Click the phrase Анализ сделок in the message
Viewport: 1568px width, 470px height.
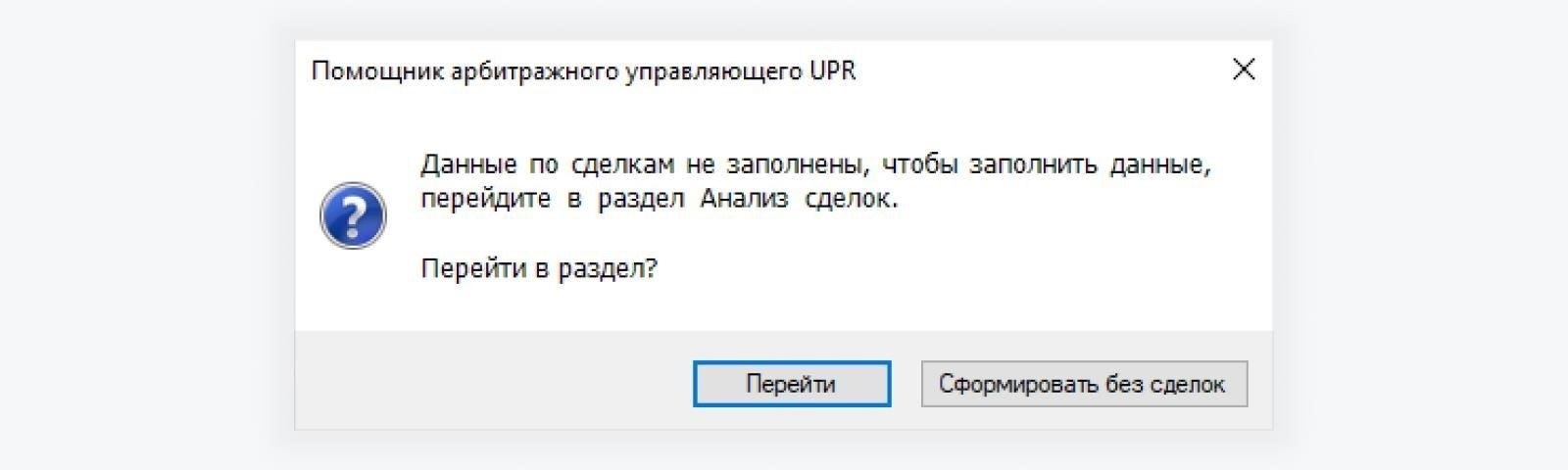(x=798, y=199)
